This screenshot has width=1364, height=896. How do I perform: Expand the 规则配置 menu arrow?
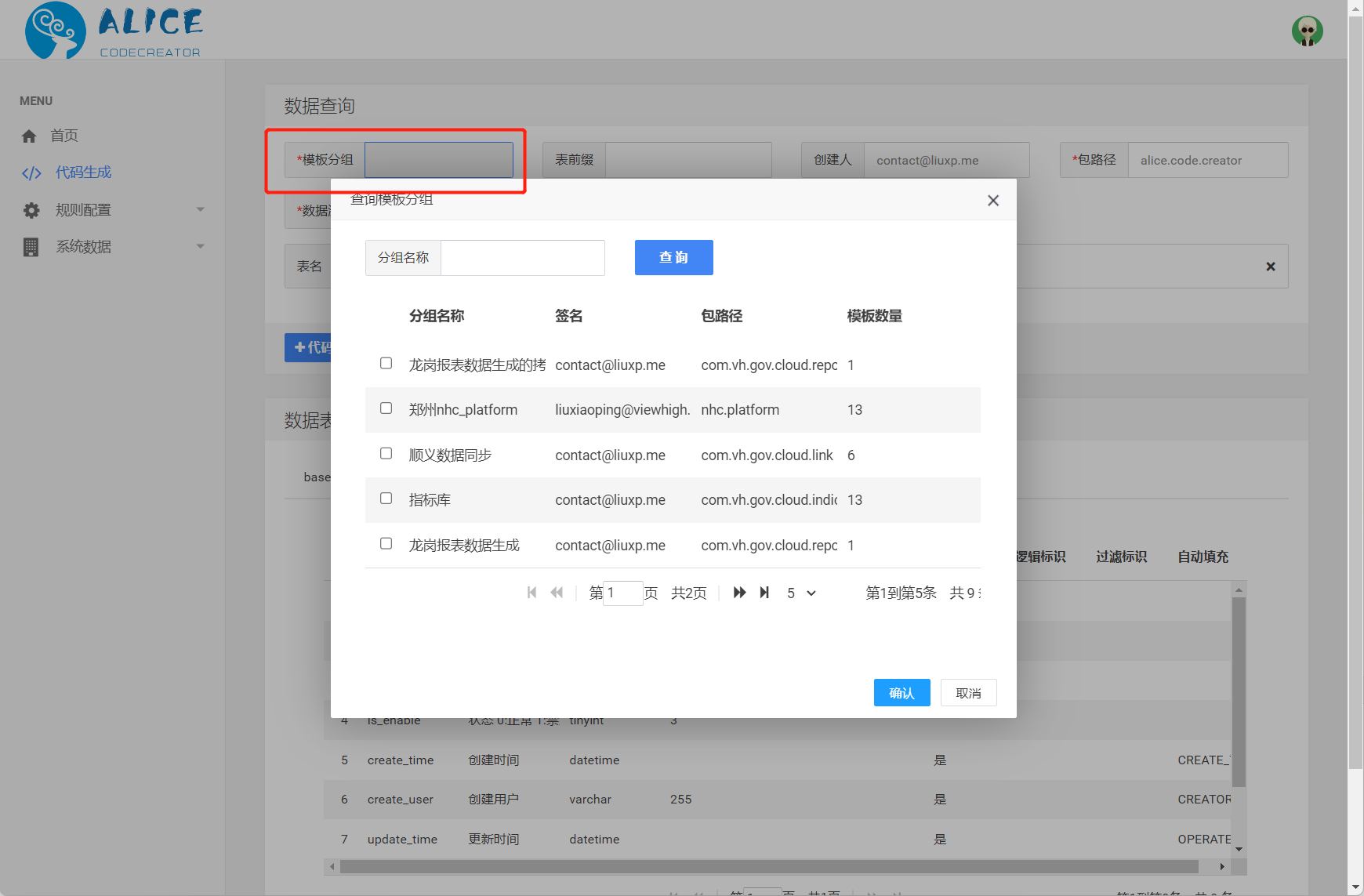pyautogui.click(x=201, y=209)
